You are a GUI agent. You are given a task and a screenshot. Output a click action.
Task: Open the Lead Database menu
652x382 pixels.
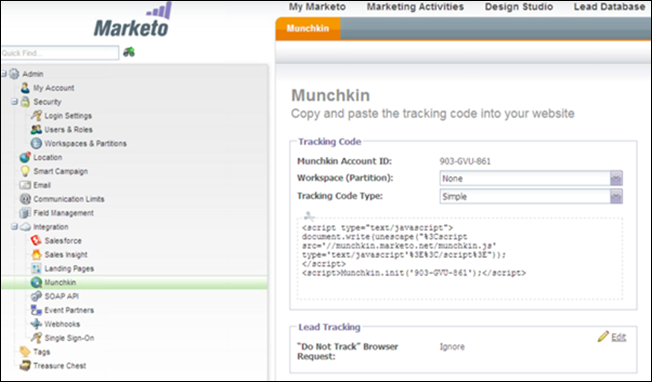[x=609, y=7]
